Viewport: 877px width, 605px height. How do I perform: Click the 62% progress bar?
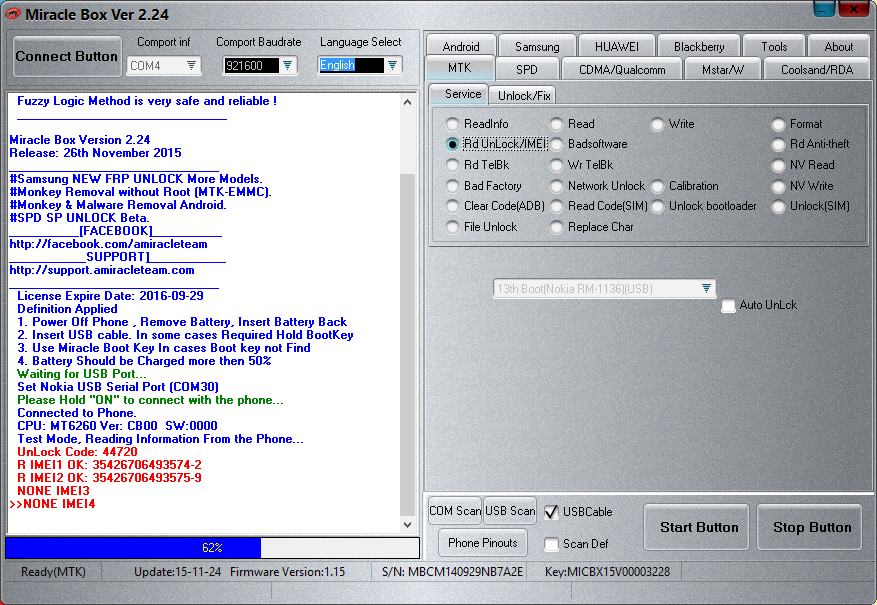(x=212, y=548)
